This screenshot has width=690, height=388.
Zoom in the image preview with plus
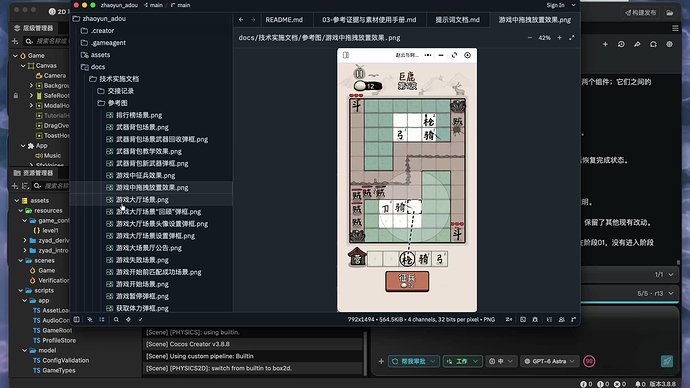(x=559, y=38)
